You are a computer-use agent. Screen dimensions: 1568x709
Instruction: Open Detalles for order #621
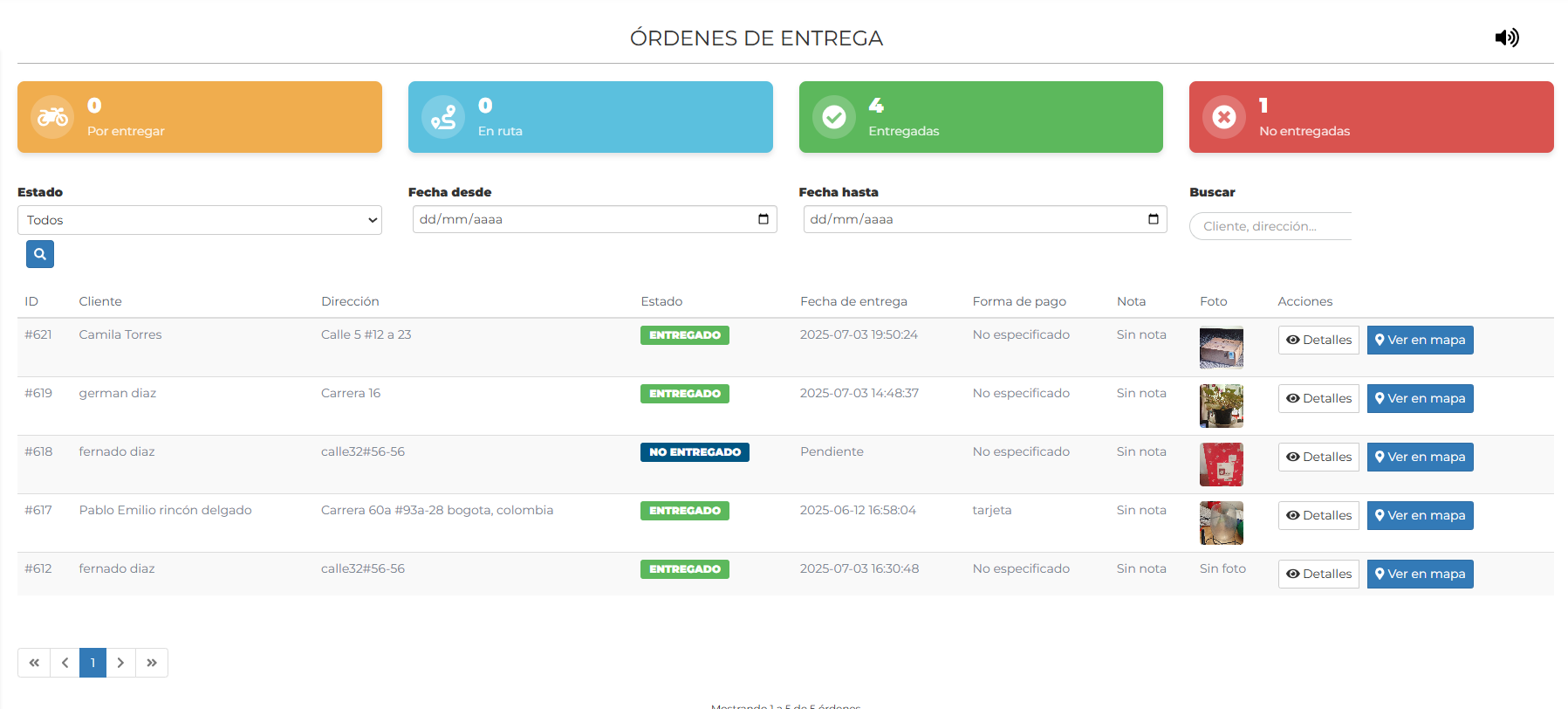click(1318, 340)
